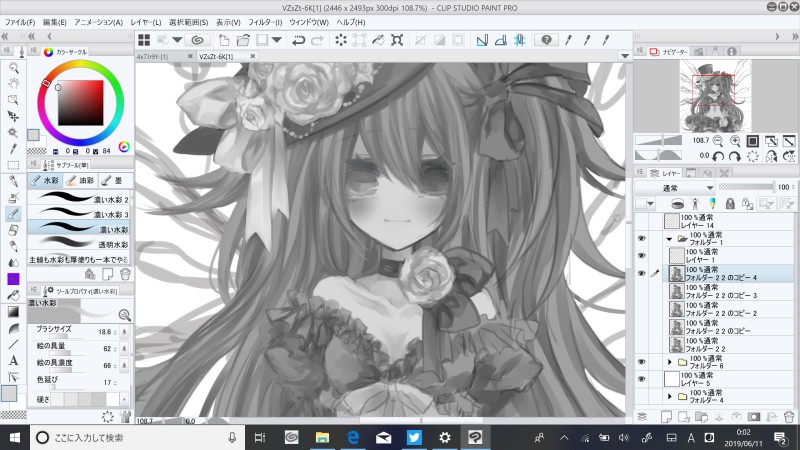Select the rectangular selection marquee tool
800x450 pixels.
pyautogui.click(x=13, y=165)
